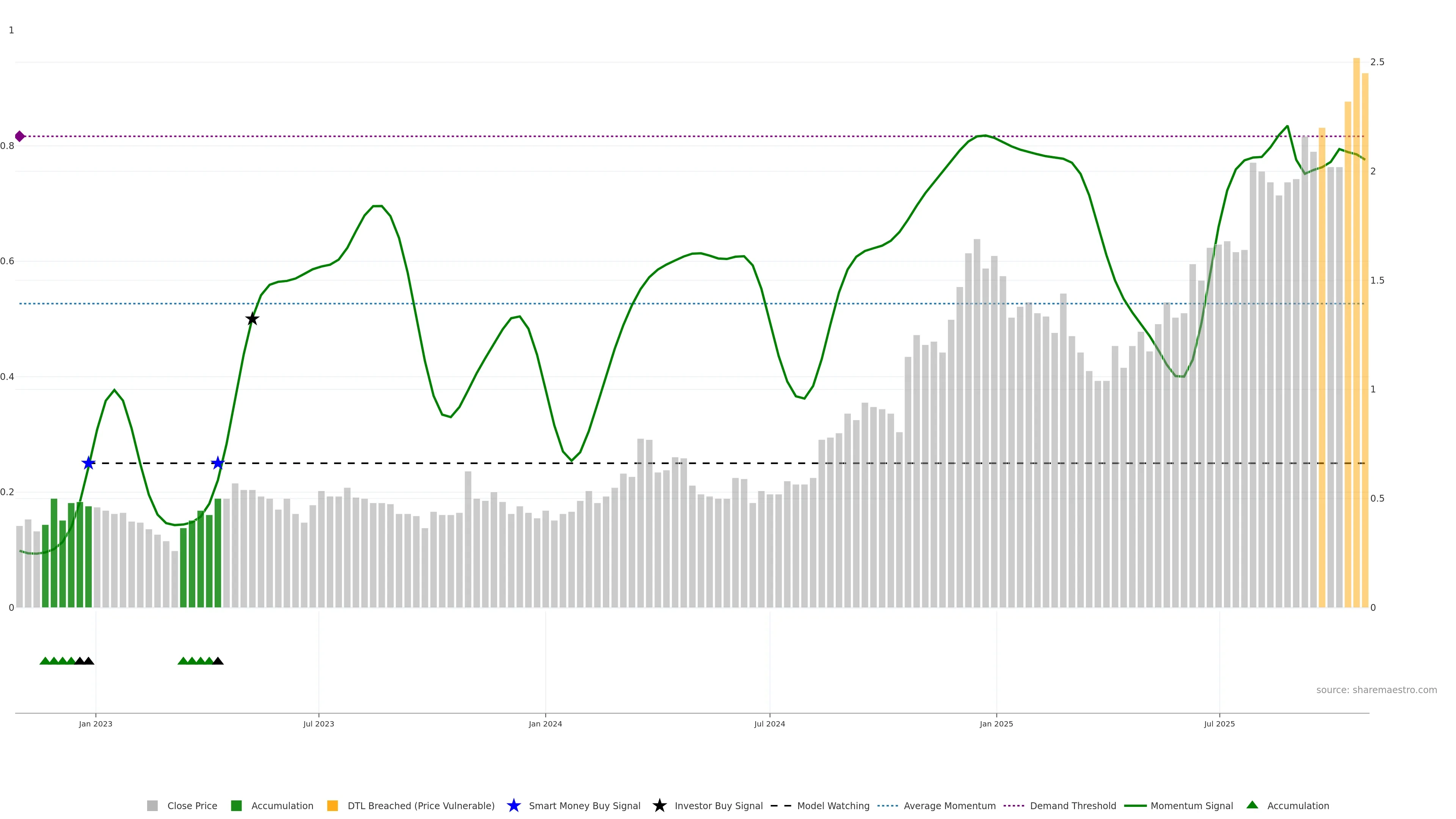Click the second blue Smart Money Buy star
This screenshot has height=819, width=1456.
(x=218, y=463)
